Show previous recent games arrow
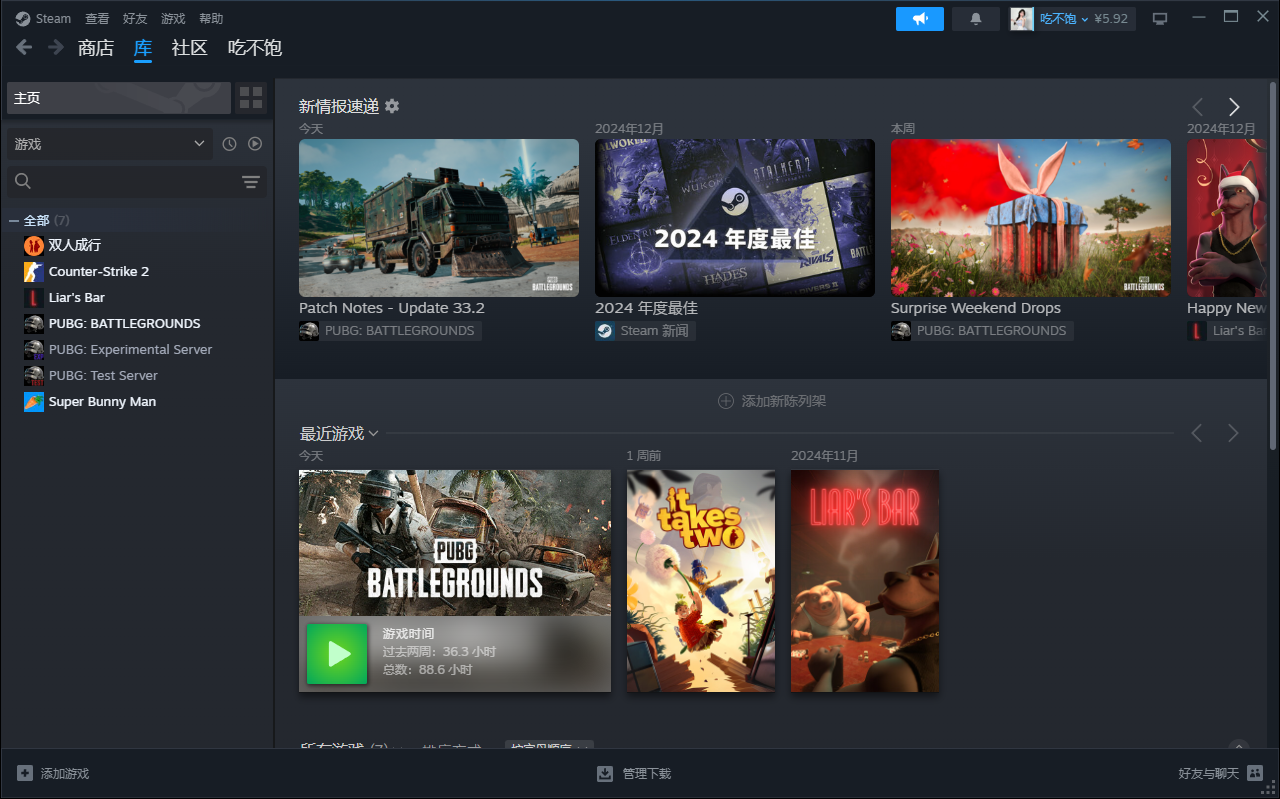Viewport: 1280px width, 799px height. [x=1197, y=433]
